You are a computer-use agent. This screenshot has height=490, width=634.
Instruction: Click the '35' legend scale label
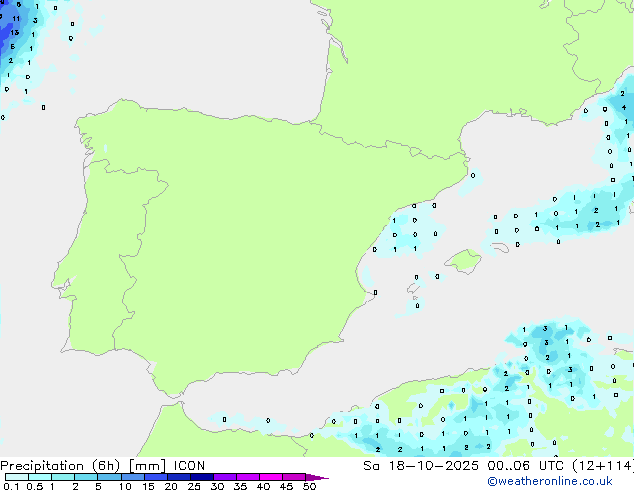[x=240, y=486]
